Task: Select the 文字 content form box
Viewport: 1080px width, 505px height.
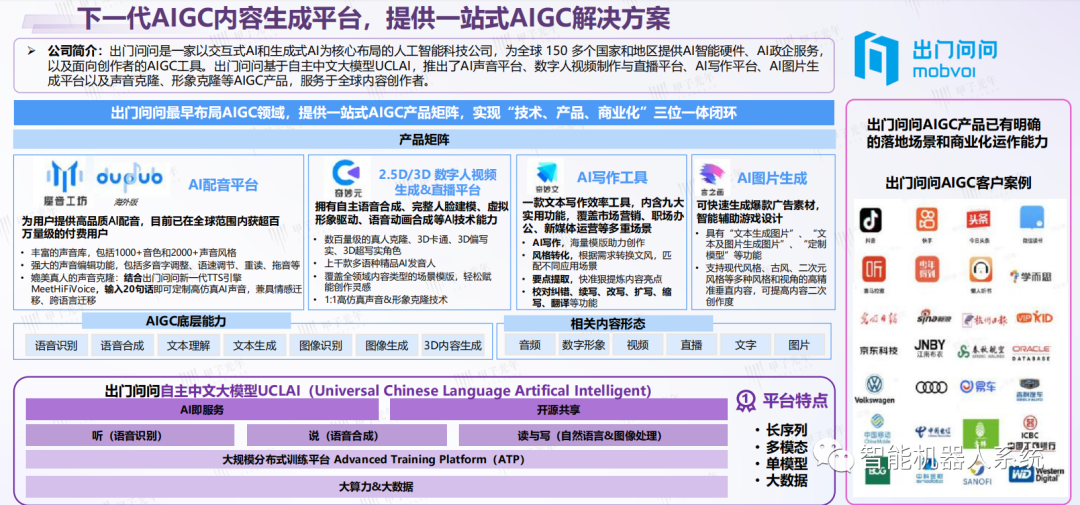Action: (745, 344)
